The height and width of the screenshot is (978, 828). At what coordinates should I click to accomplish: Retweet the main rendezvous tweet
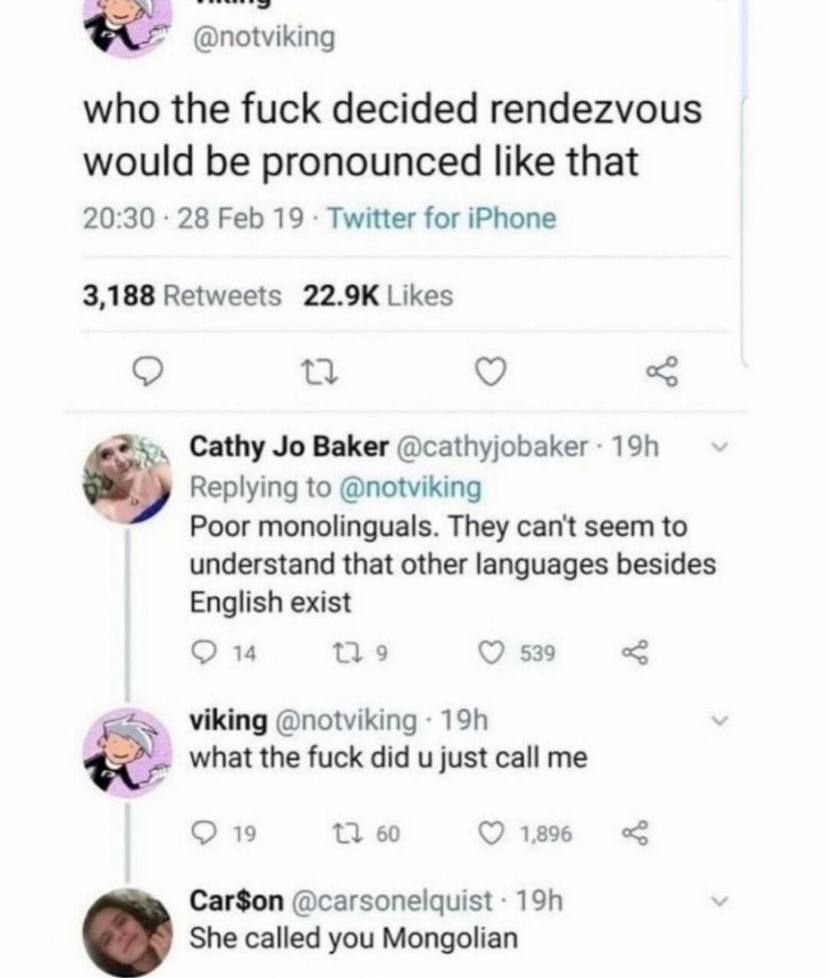coord(319,372)
